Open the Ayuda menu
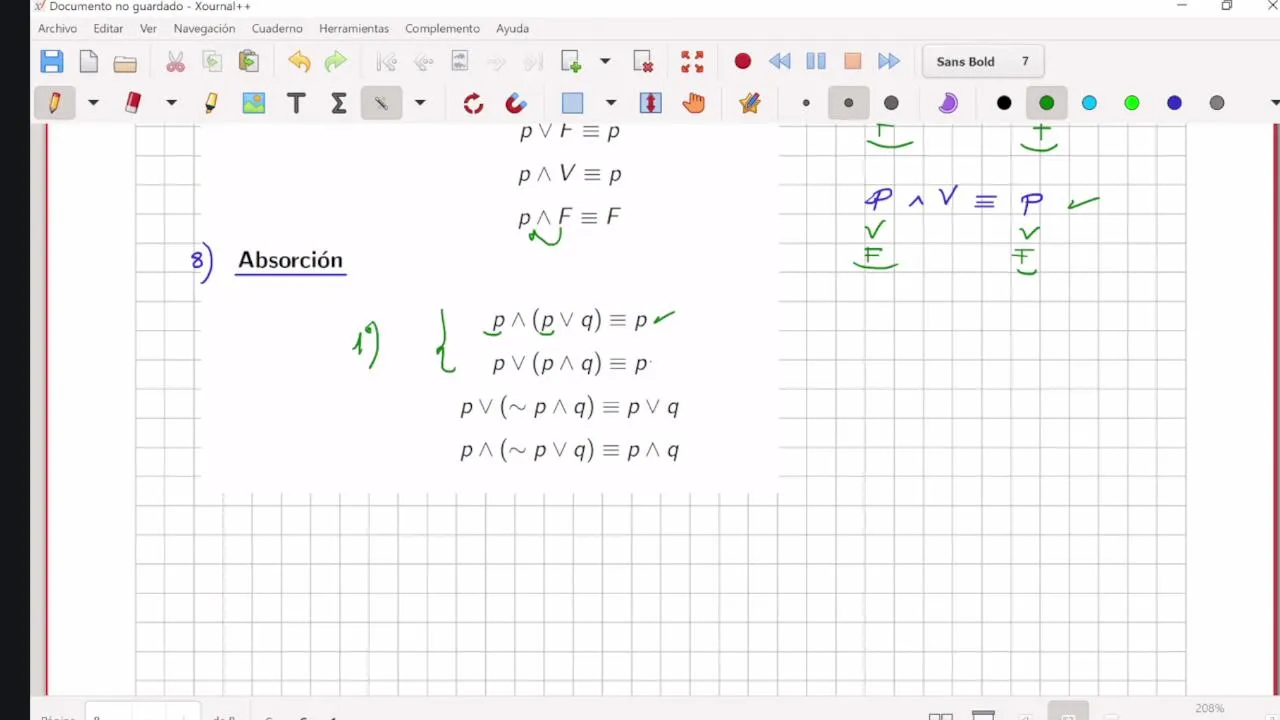Screen dimensions: 1280x720 click(512, 28)
